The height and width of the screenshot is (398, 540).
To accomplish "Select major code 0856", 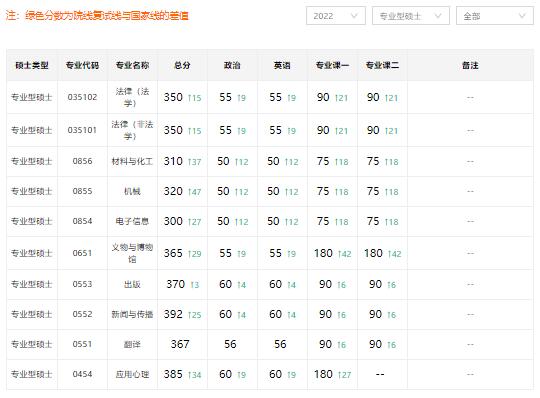I will tap(82, 161).
